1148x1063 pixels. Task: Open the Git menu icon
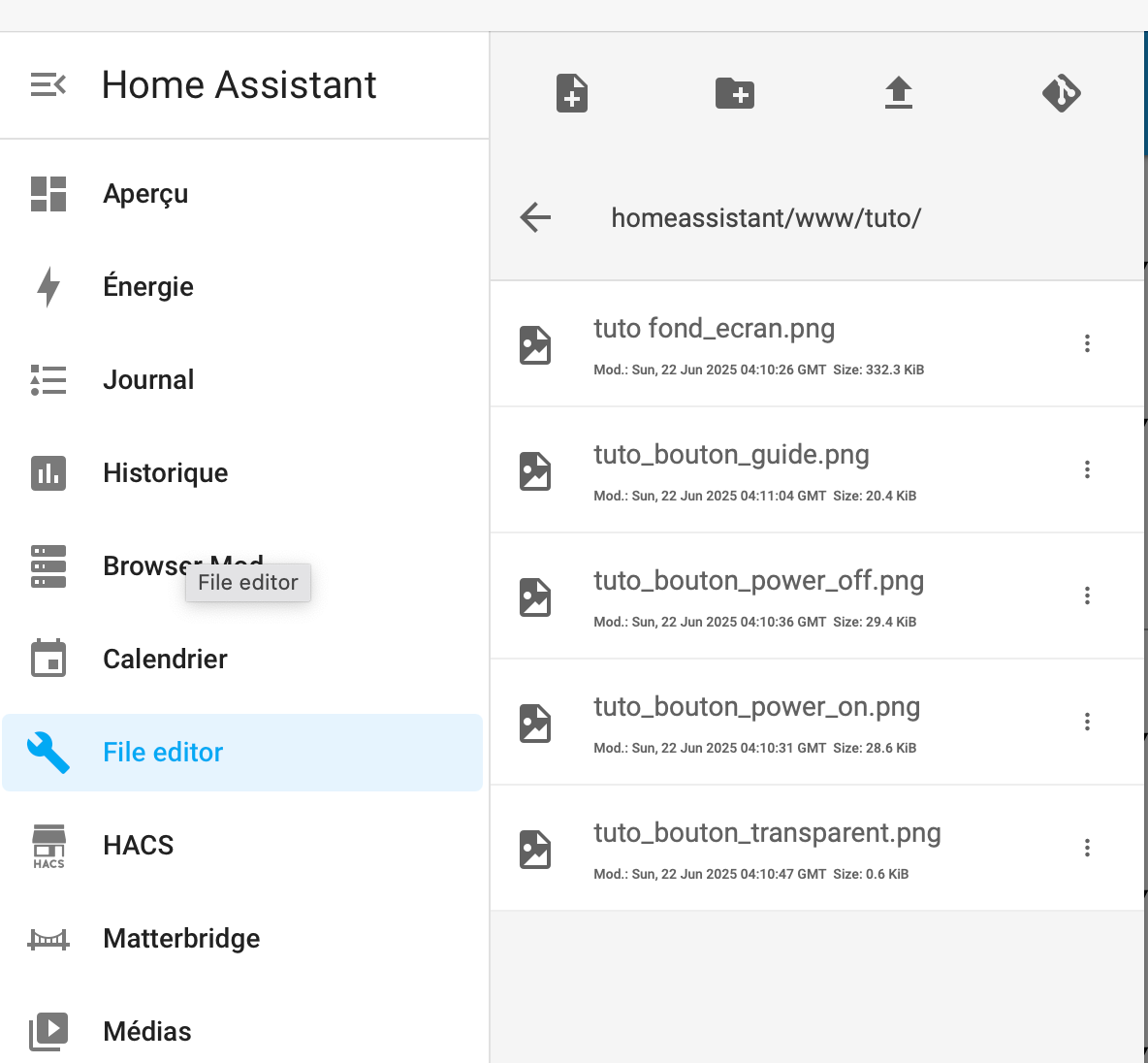coord(1062,93)
